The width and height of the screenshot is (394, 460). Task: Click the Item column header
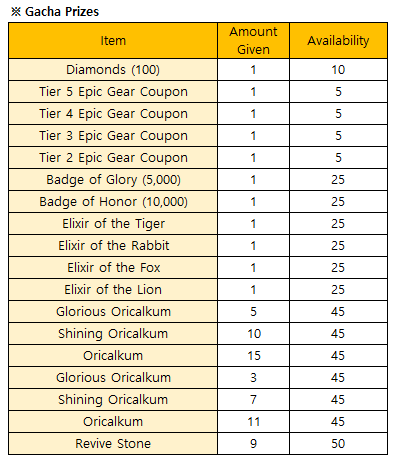(x=113, y=41)
